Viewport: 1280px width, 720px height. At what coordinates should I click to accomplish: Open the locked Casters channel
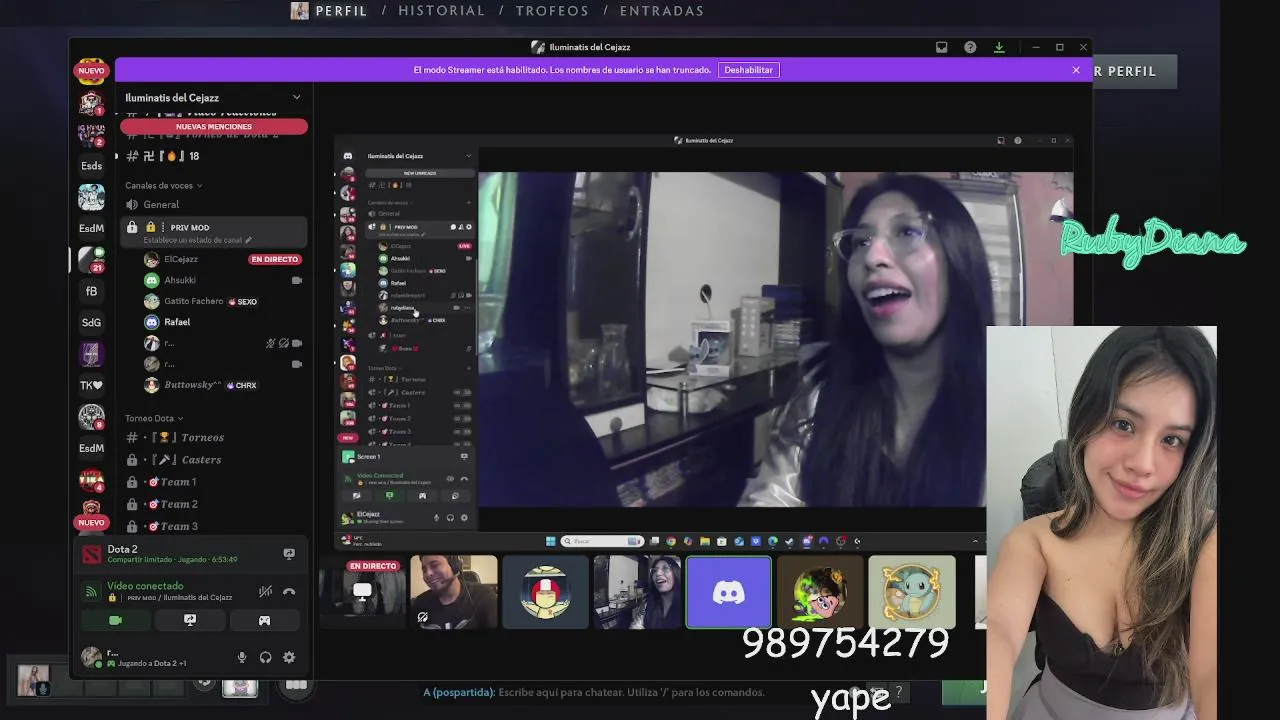212,460
